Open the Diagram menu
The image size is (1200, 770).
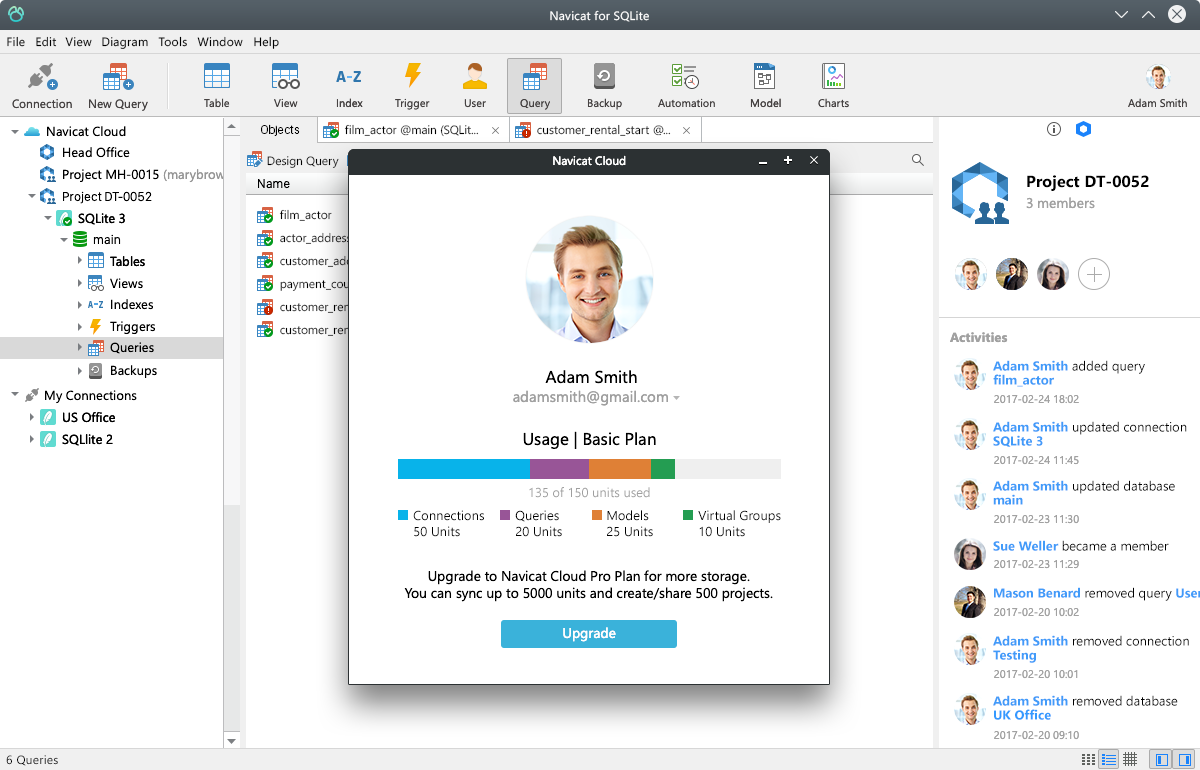(x=125, y=42)
